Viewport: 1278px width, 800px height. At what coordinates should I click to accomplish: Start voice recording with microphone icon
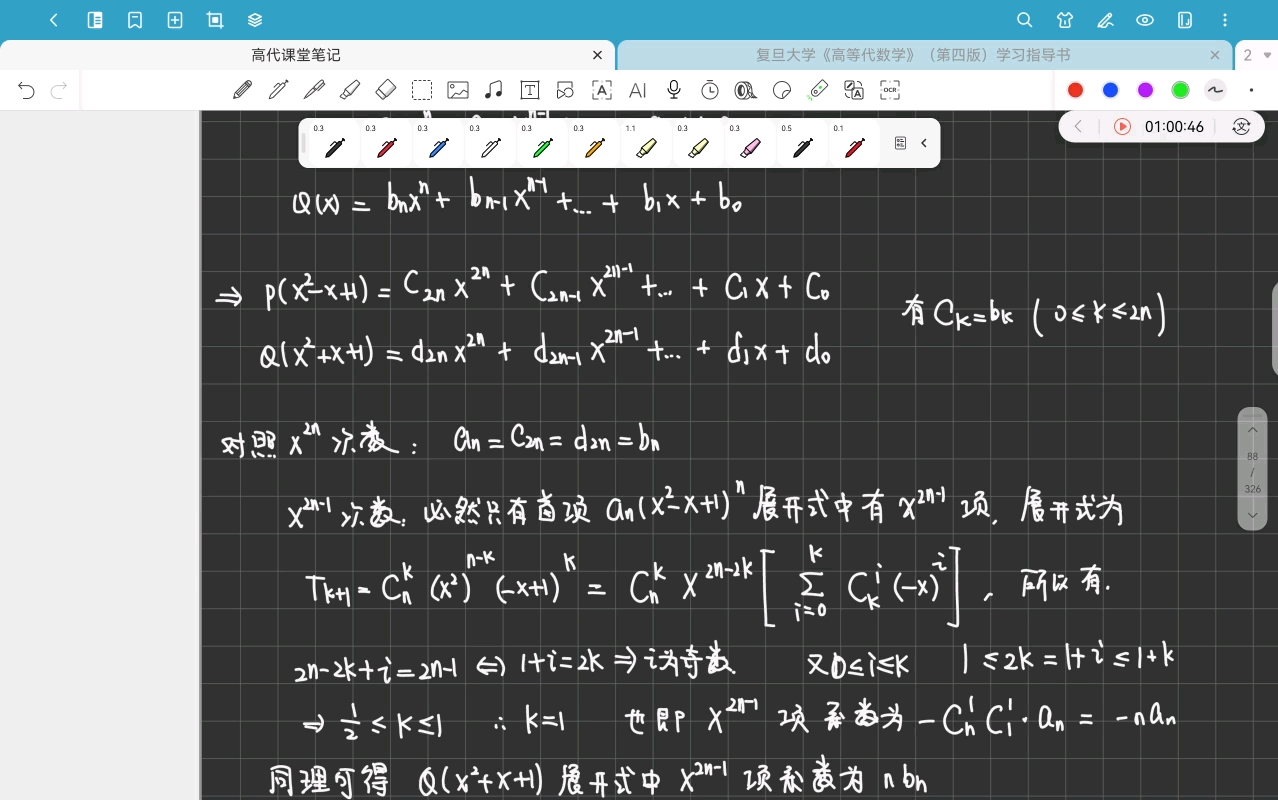(x=674, y=90)
